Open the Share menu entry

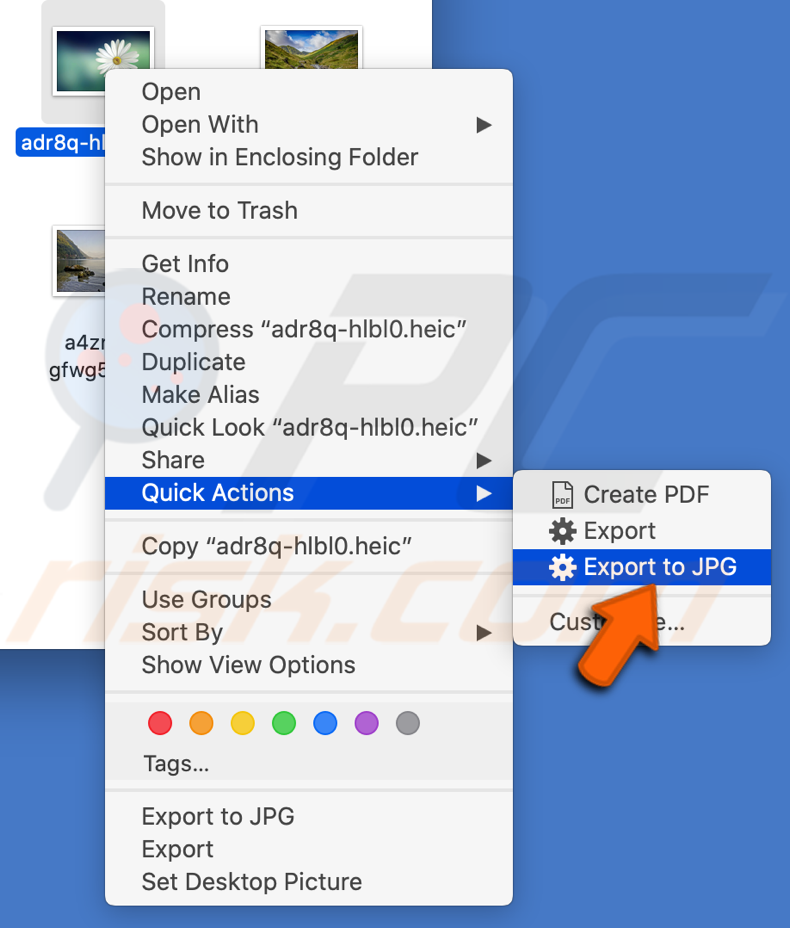(x=309, y=460)
